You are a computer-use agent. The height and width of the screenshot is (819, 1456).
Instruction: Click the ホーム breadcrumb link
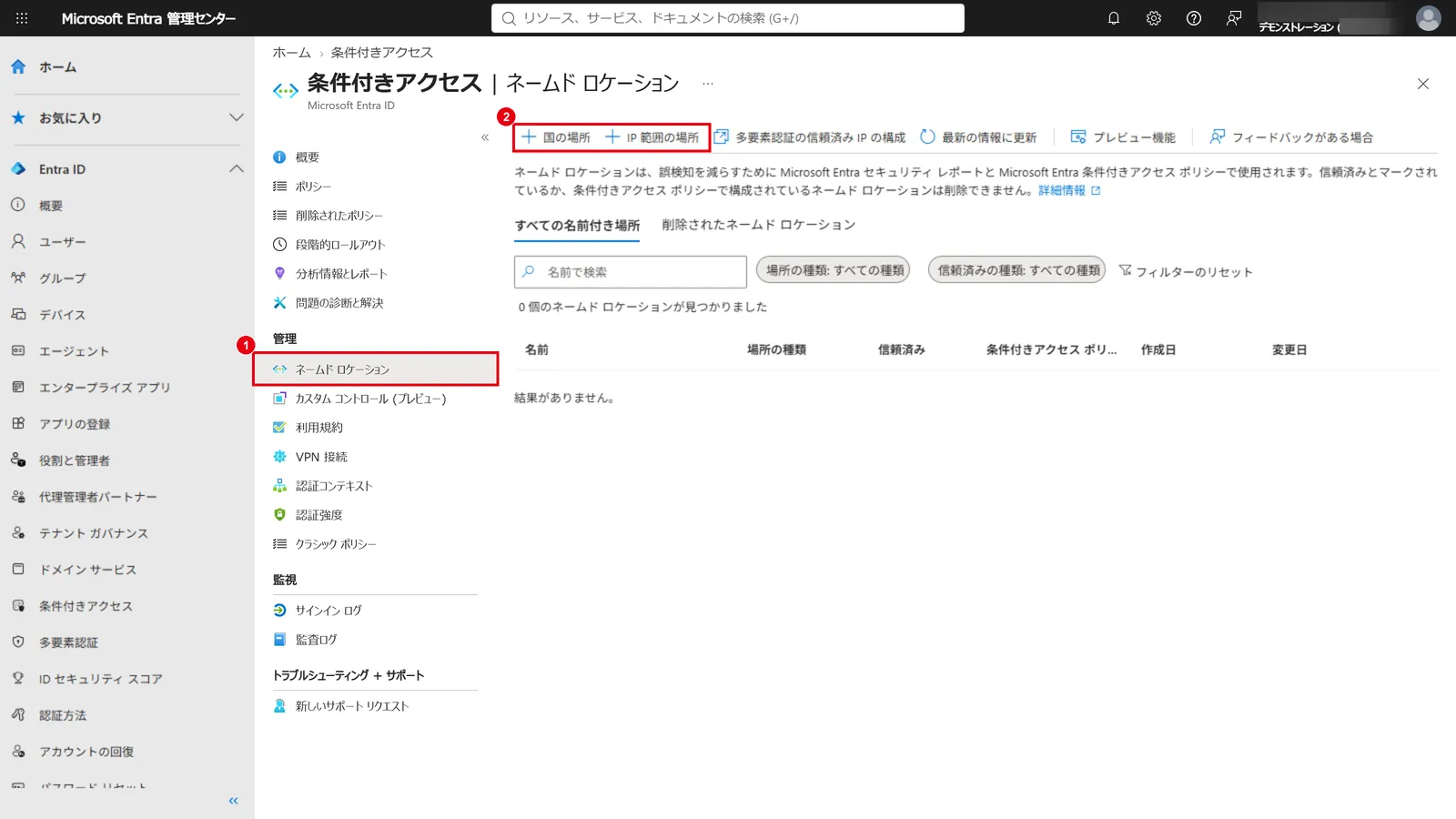tap(292, 53)
